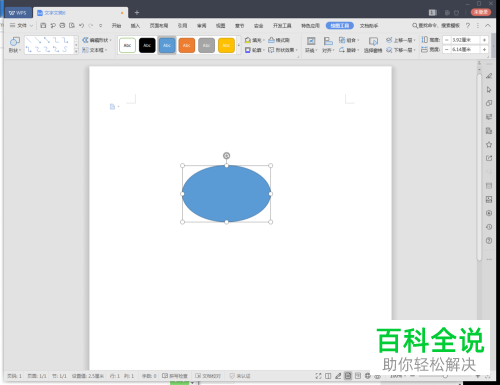Image resolution: width=500 pixels, height=385 pixels.
Task: Switch to the Developer Tools (开发工具) tab
Action: coord(282,26)
